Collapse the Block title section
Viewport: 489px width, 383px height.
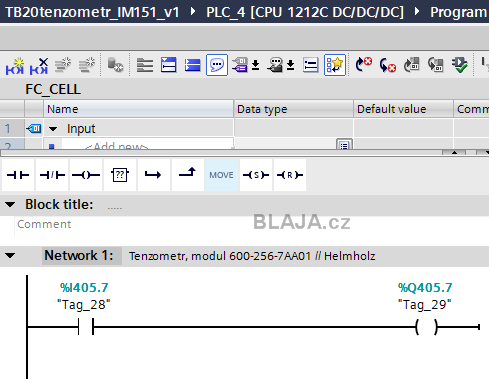pos(10,204)
